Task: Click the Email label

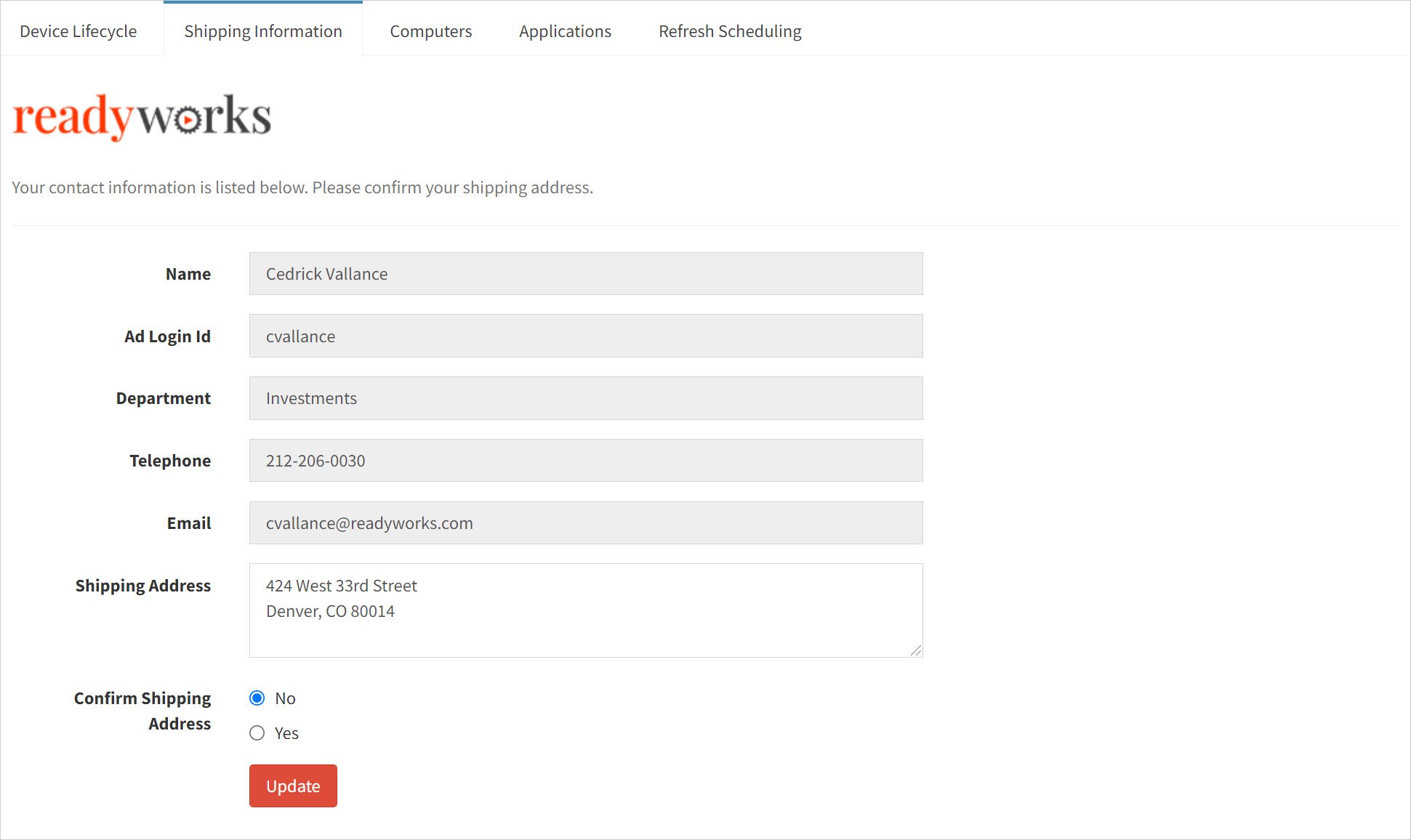Action: point(189,523)
